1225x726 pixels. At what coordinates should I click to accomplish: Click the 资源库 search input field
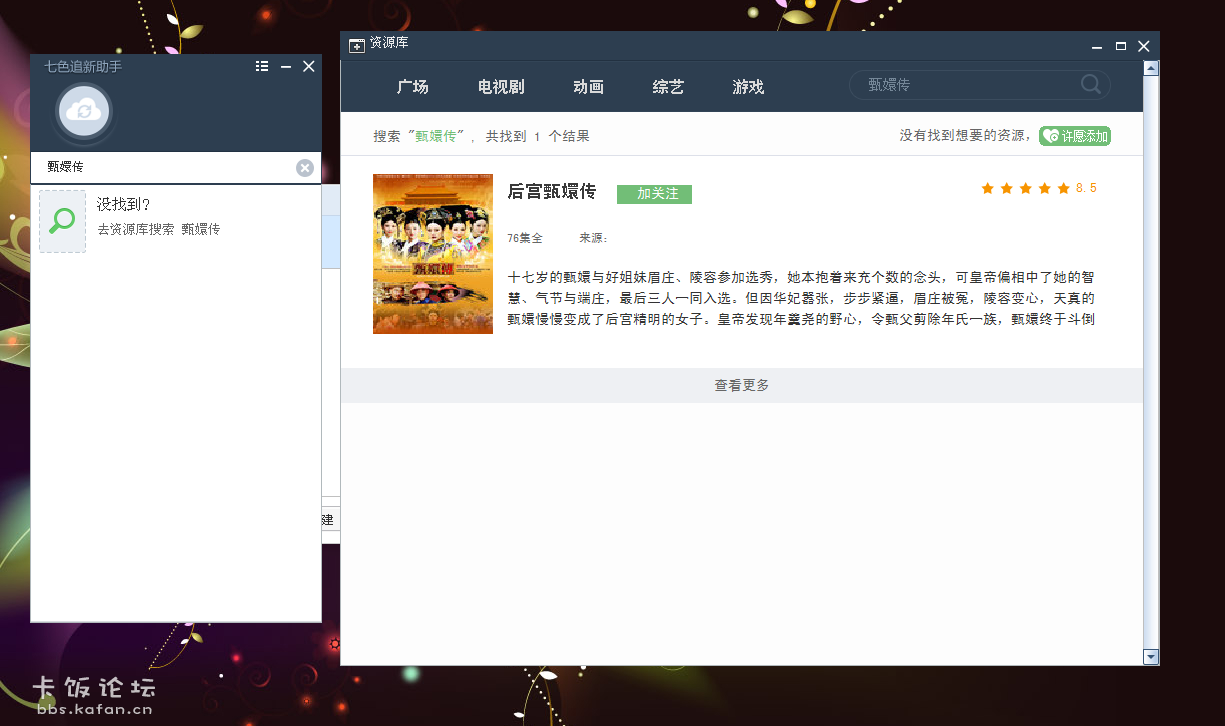tap(965, 85)
